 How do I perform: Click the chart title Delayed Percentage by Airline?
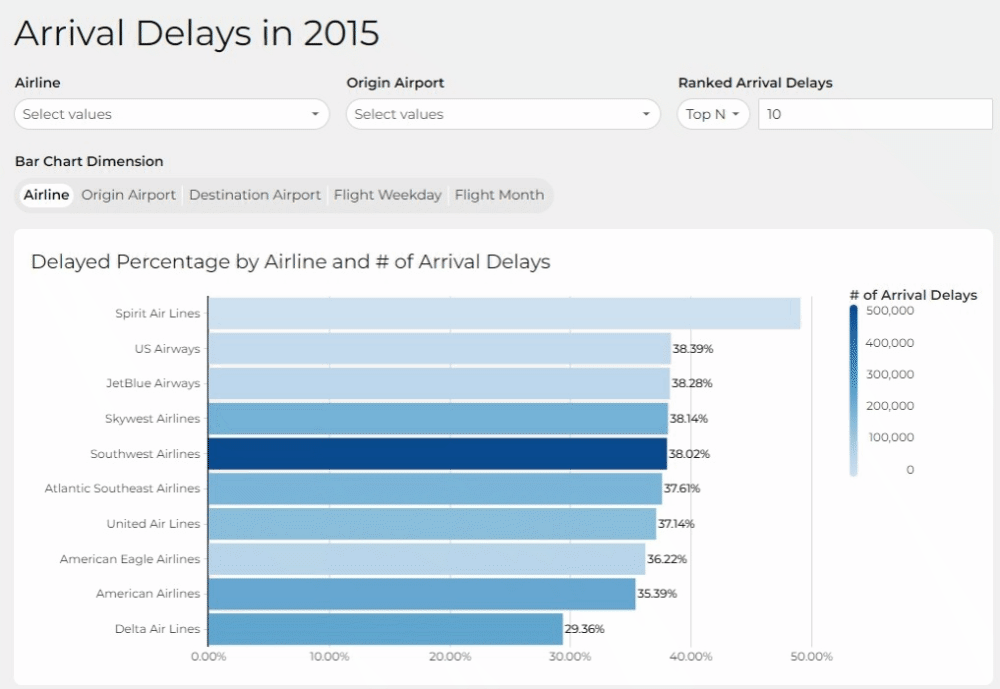pyautogui.click(x=290, y=262)
